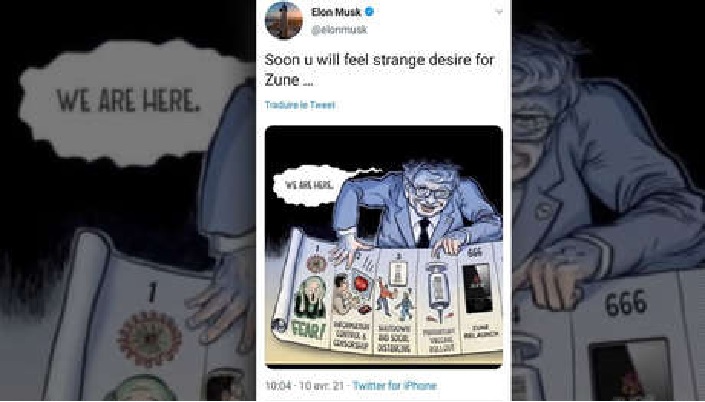Click the small "WE ARE HERE." bubble inside the tweet image
The width and height of the screenshot is (705, 402).
309,185
